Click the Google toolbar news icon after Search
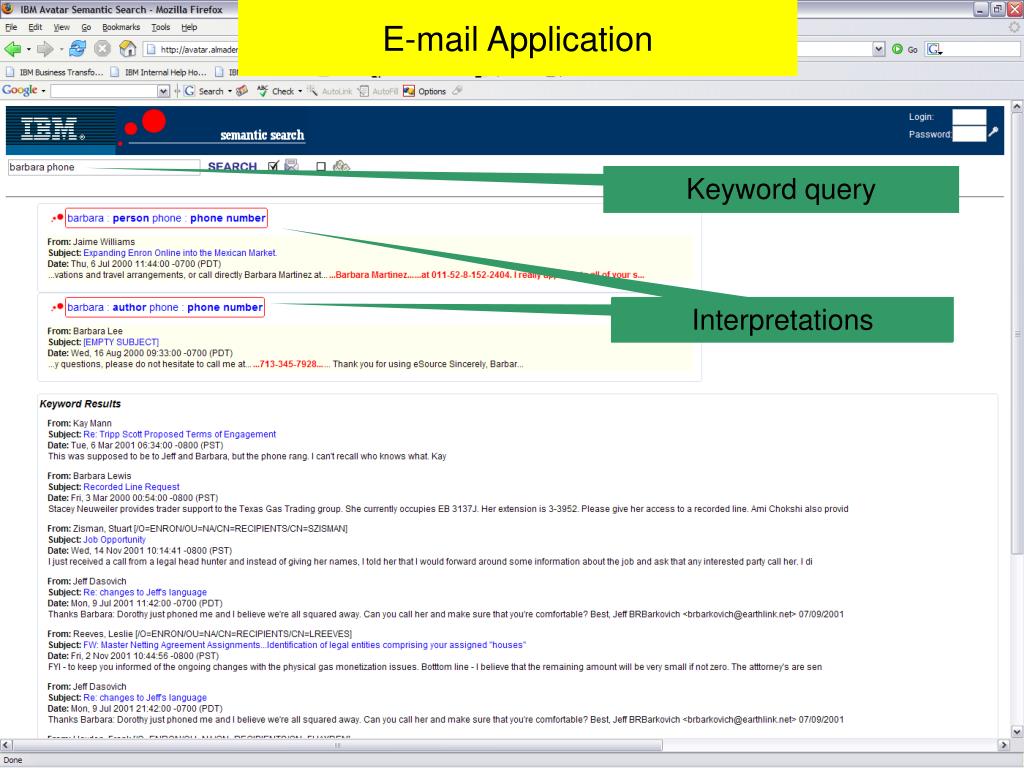 point(242,91)
